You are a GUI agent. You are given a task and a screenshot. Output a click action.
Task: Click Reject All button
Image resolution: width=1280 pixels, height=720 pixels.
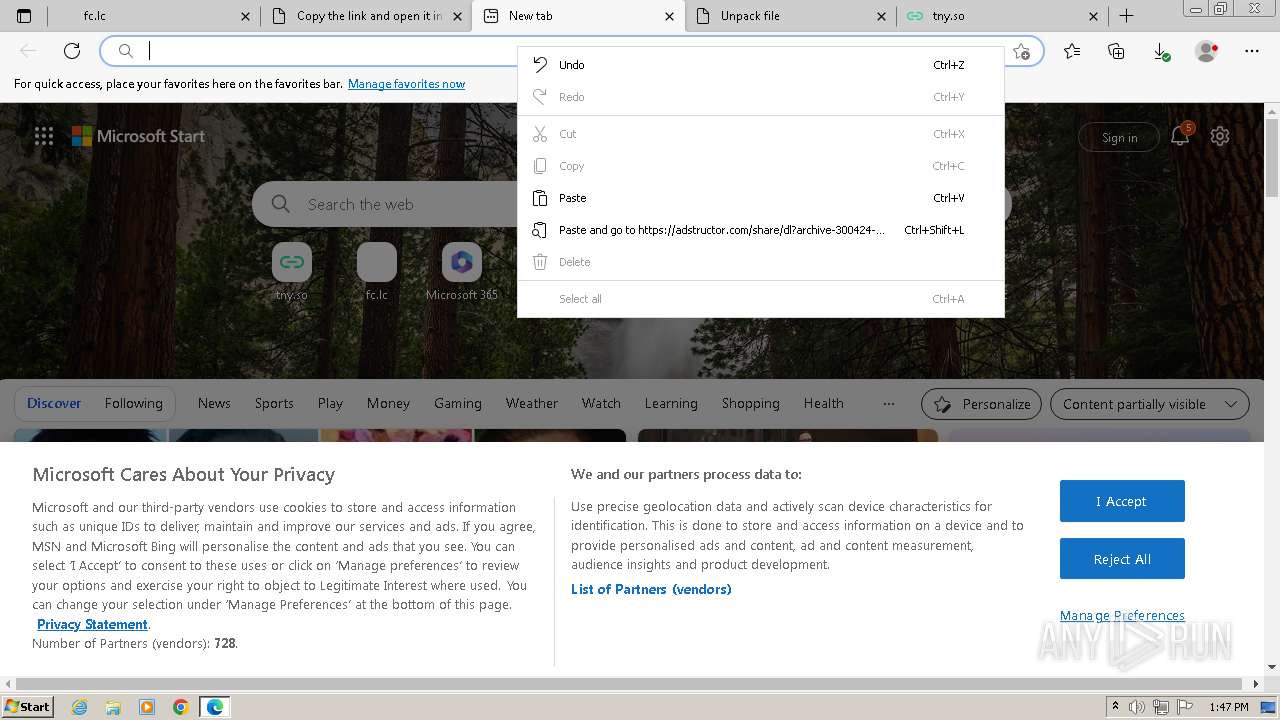[1122, 559]
